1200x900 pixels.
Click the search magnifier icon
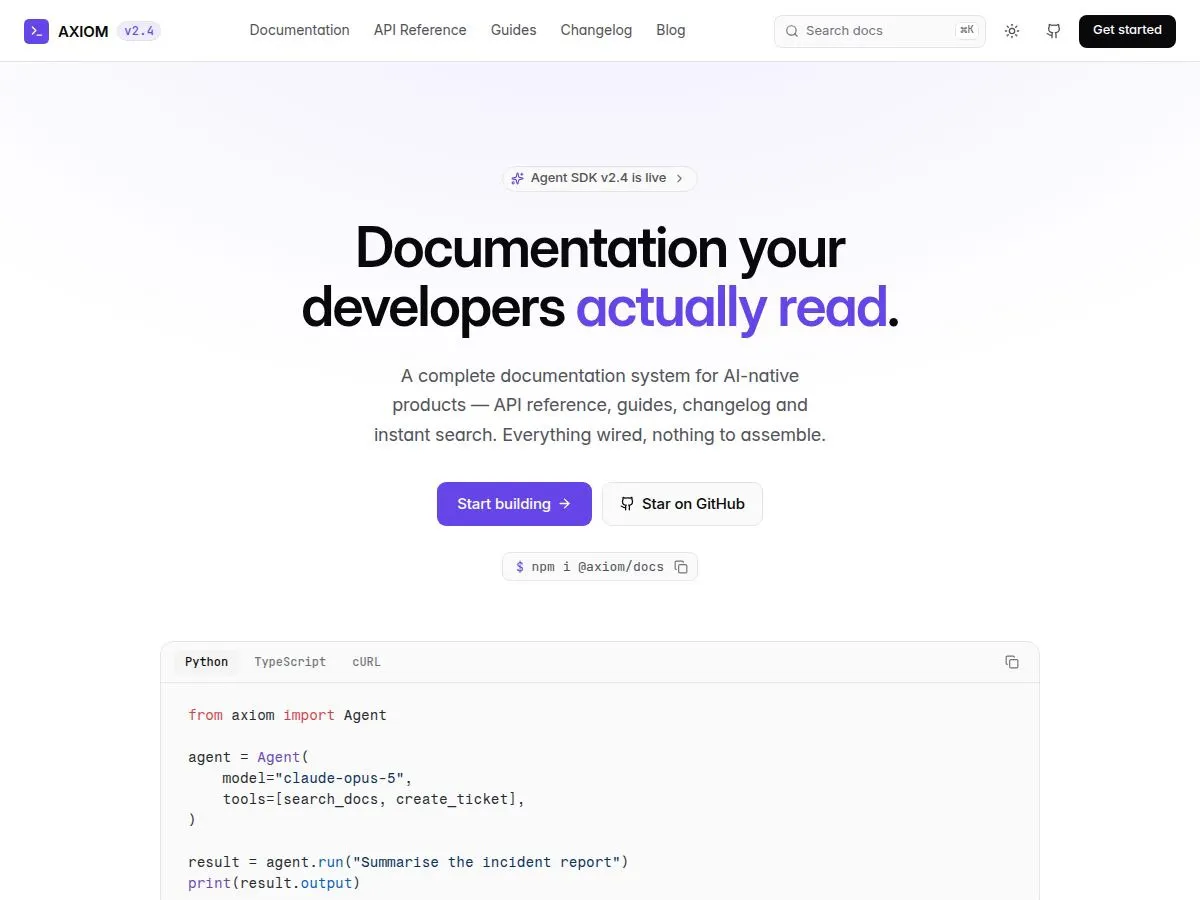pos(792,31)
